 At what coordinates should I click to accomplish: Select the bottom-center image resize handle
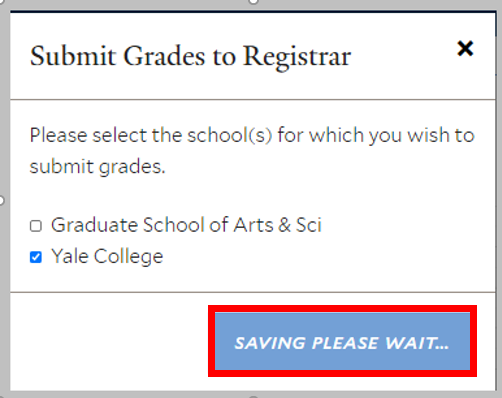tap(253, 397)
